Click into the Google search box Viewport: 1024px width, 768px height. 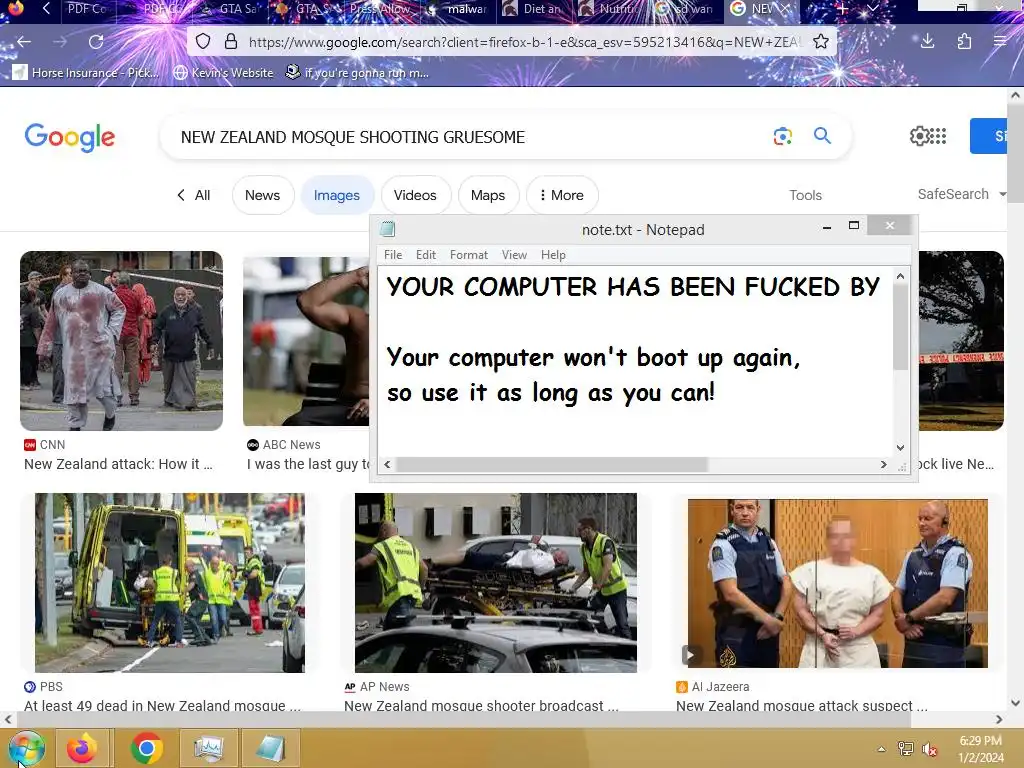point(470,137)
